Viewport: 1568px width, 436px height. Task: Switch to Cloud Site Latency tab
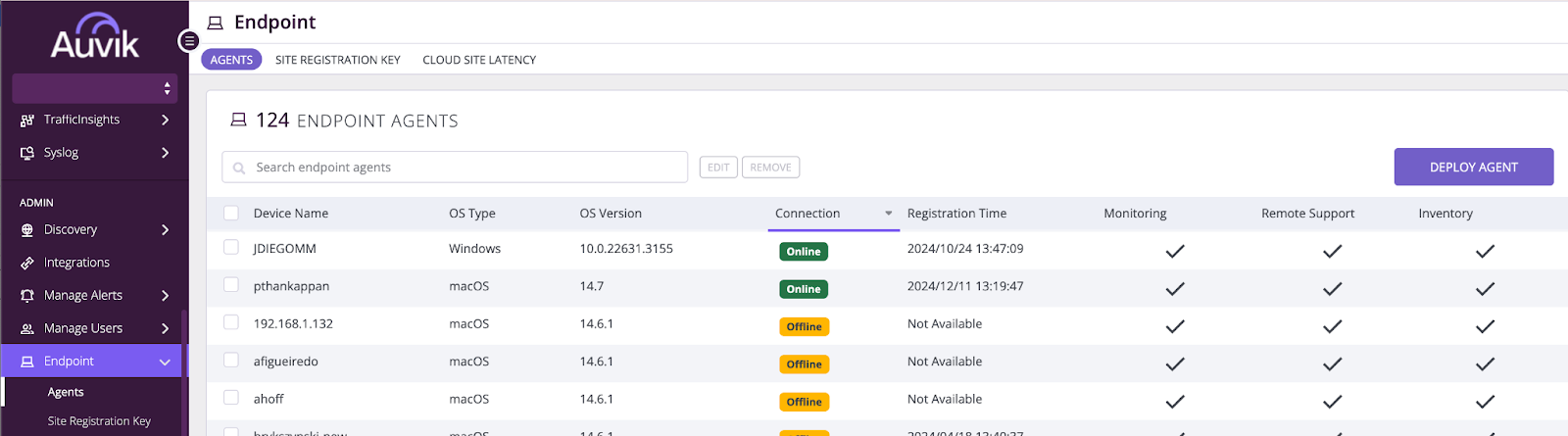click(479, 60)
